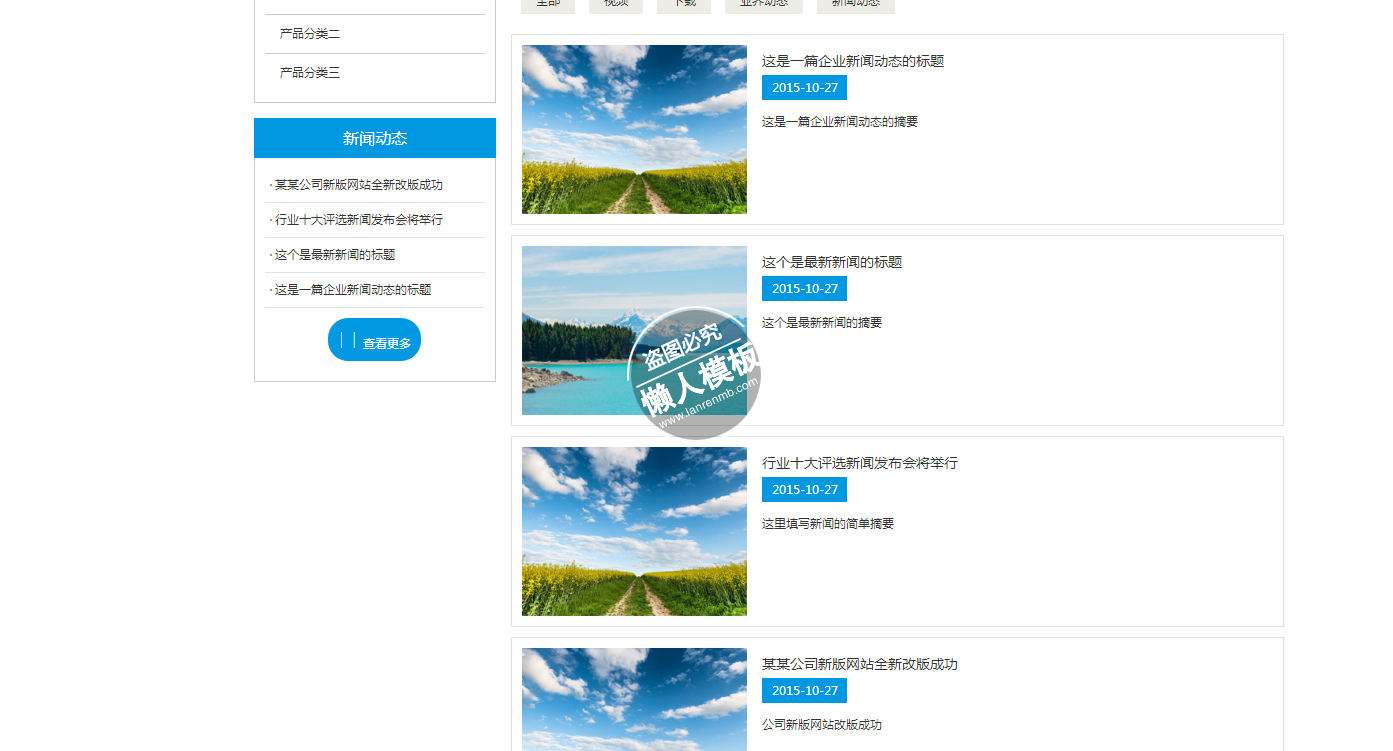
Task: Click summary text 这个是最新新闻的摘要
Action: pos(822,323)
